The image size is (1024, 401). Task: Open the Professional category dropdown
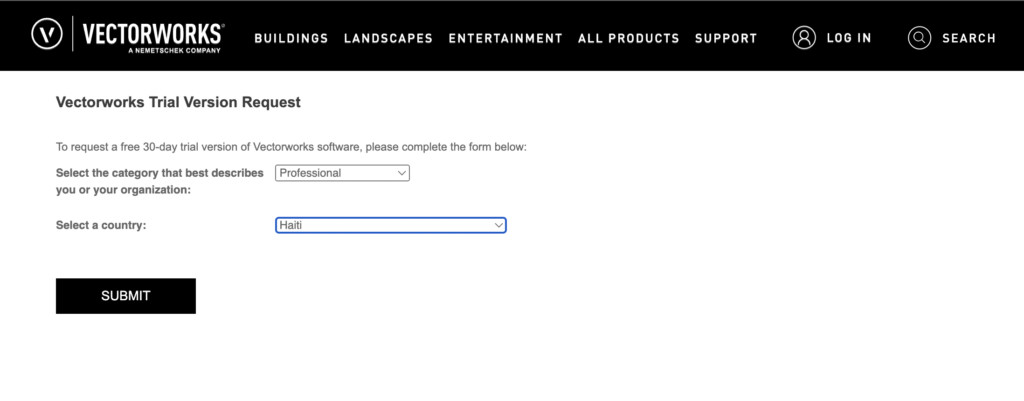point(342,173)
